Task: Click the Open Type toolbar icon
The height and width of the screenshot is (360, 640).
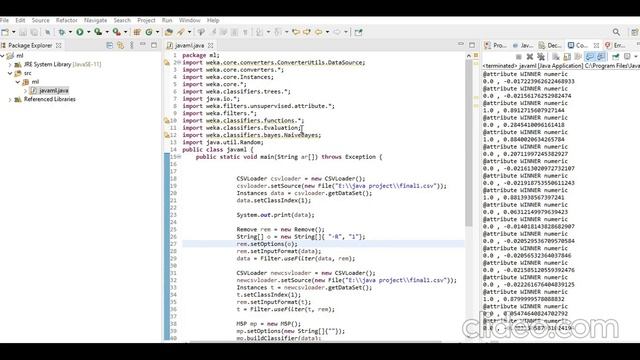Action: tap(169, 32)
